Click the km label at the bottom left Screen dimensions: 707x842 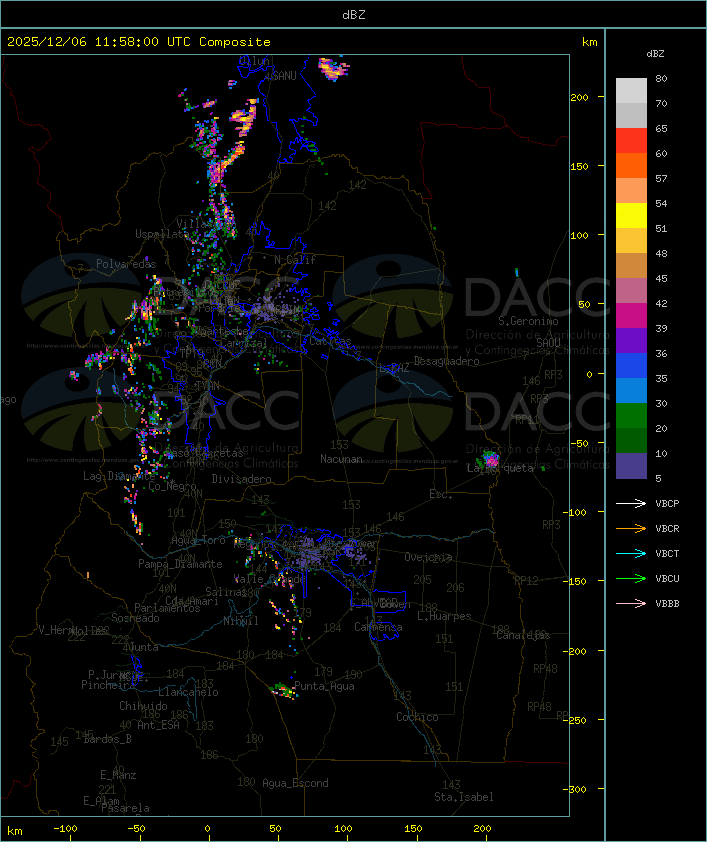coord(14,831)
